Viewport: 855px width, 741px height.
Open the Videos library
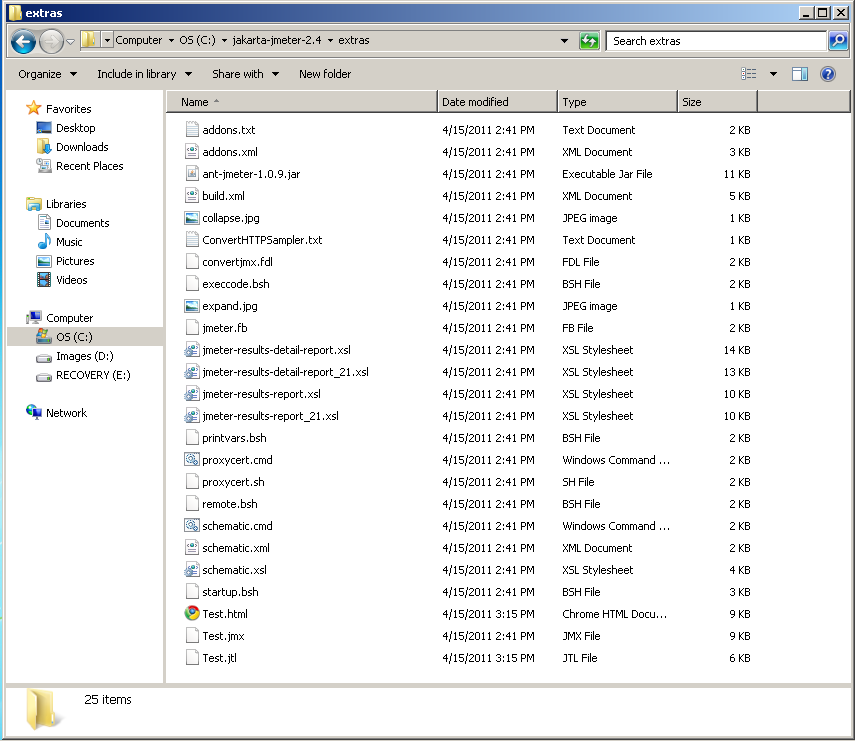71,280
